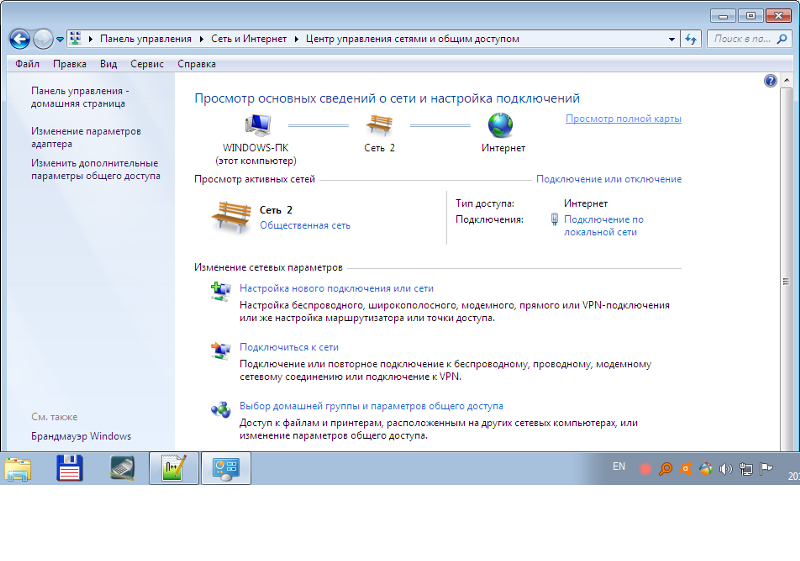Image resolution: width=800 pixels, height=561 pixels.
Task: Click the Action Center flag tray icon
Action: [x=766, y=469]
